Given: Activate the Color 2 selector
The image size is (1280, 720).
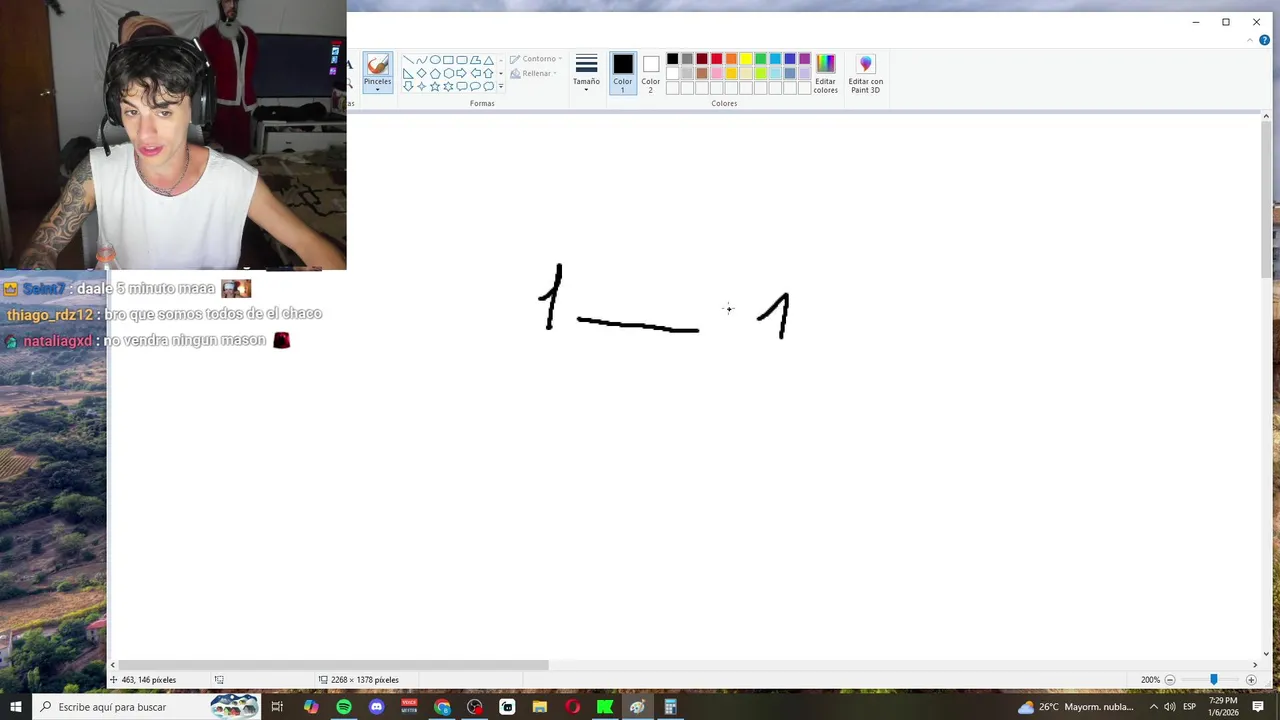Looking at the screenshot, I should click(651, 73).
